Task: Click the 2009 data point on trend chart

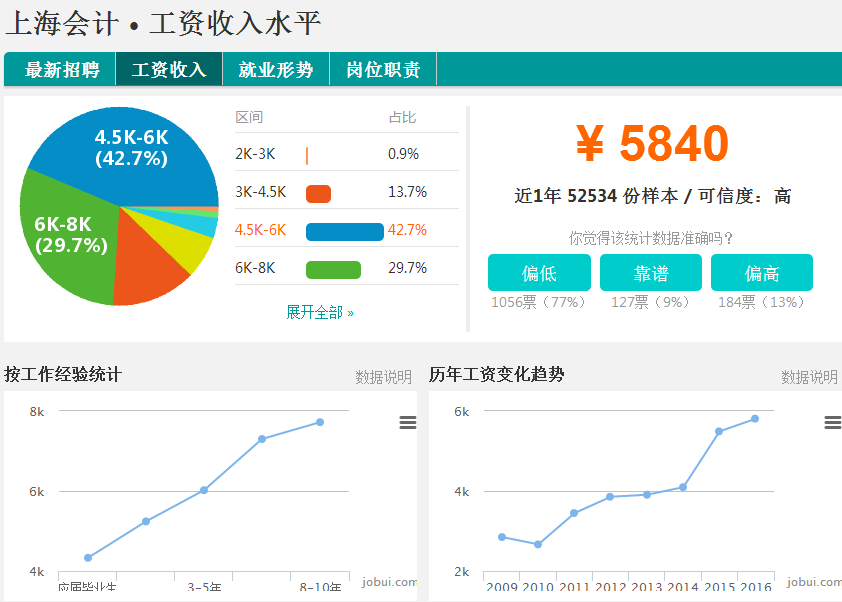Action: click(x=502, y=536)
